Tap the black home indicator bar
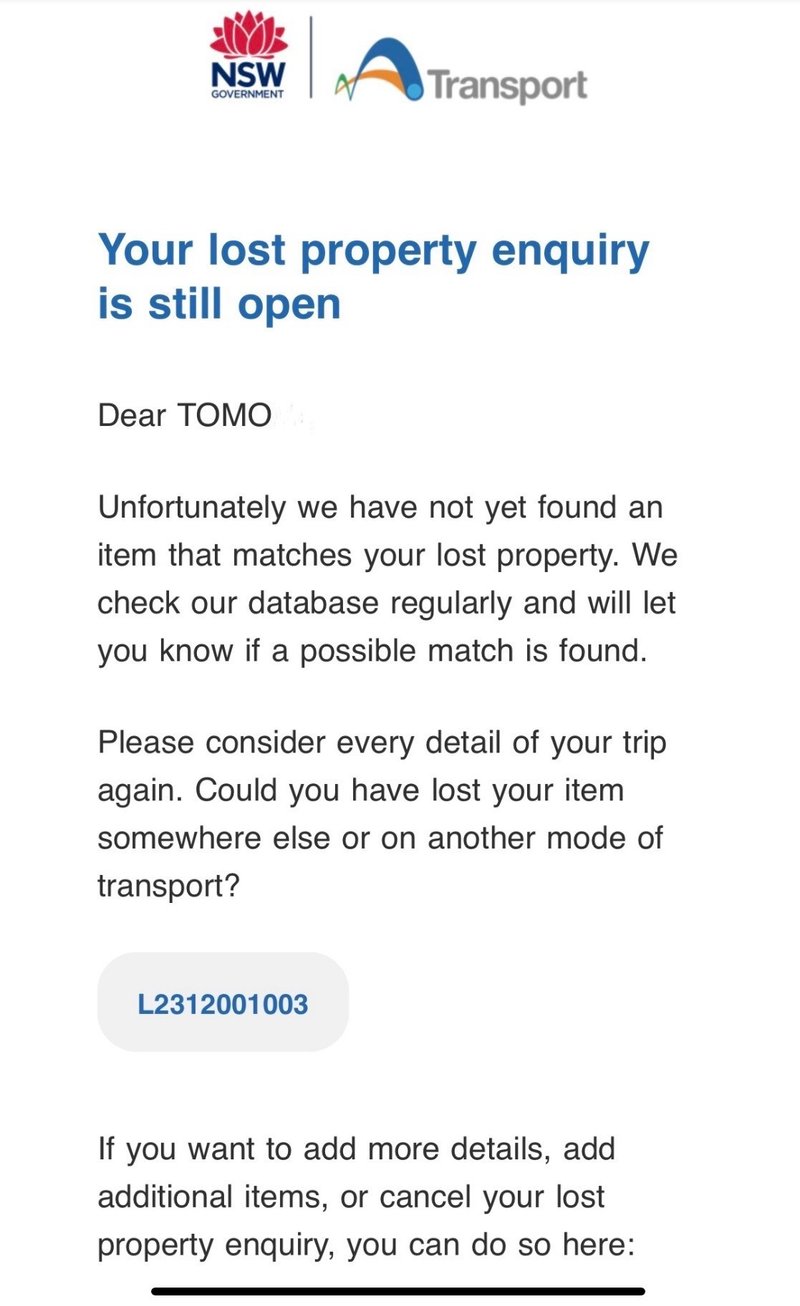This screenshot has height=1306, width=800. pos(400,1291)
